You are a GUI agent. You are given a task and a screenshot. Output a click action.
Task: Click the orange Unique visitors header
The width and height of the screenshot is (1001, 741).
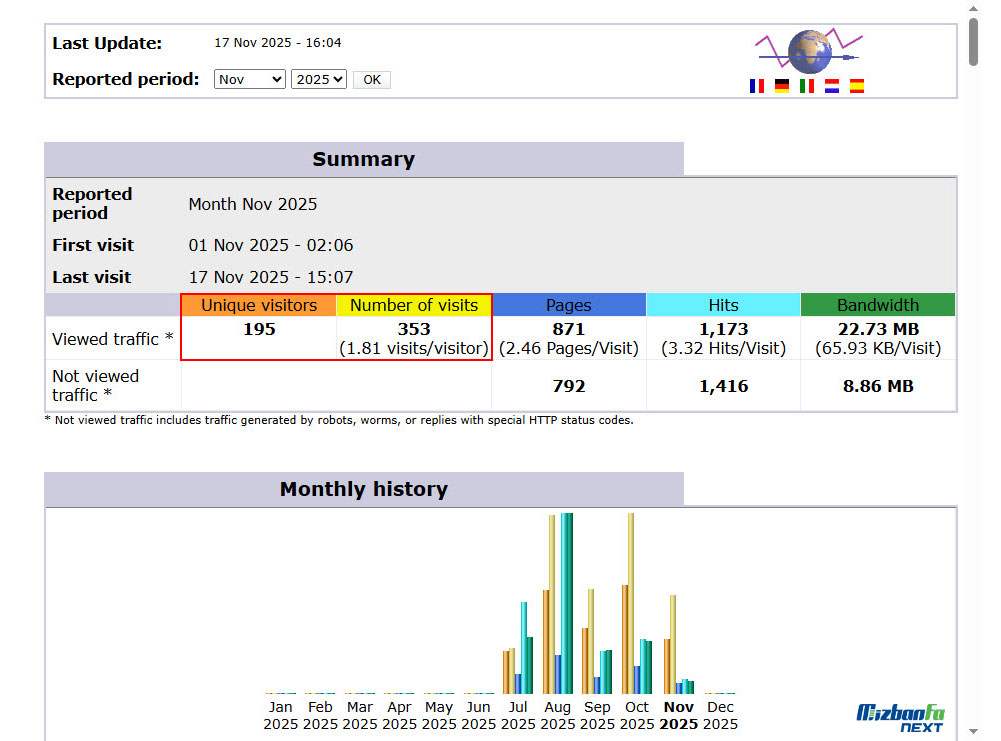tap(259, 305)
